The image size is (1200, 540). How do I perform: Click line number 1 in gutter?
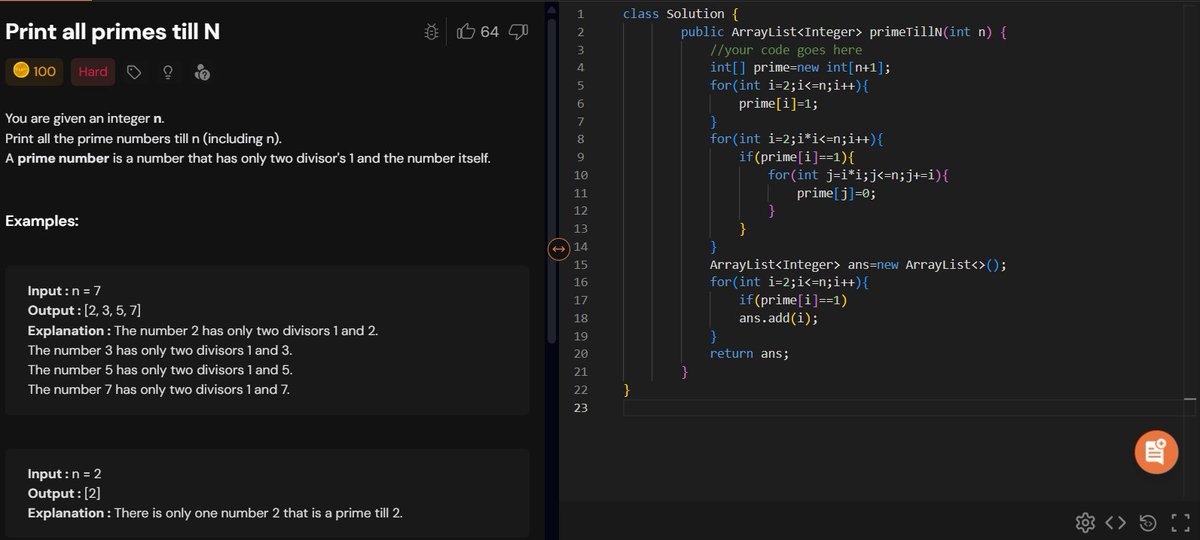pyautogui.click(x=580, y=14)
